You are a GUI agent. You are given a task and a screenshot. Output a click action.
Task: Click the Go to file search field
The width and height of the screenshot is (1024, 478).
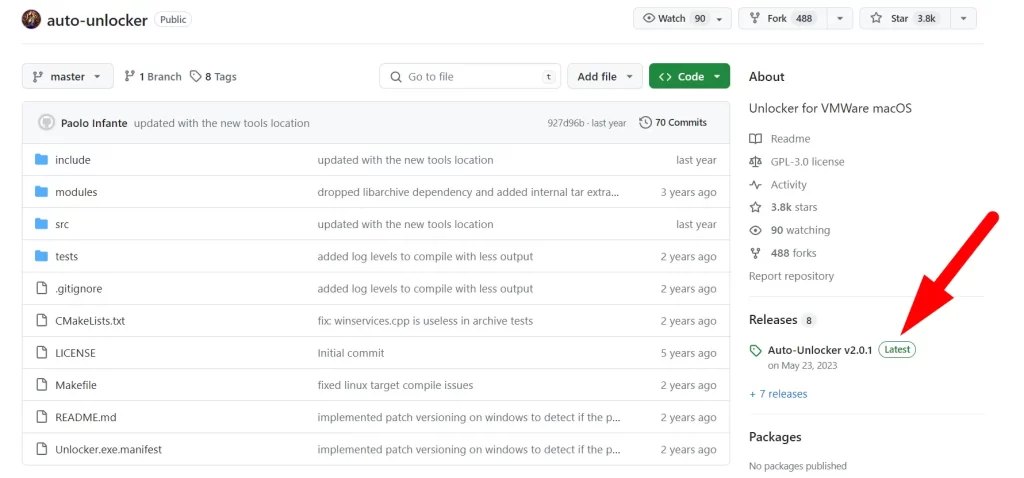[470, 76]
